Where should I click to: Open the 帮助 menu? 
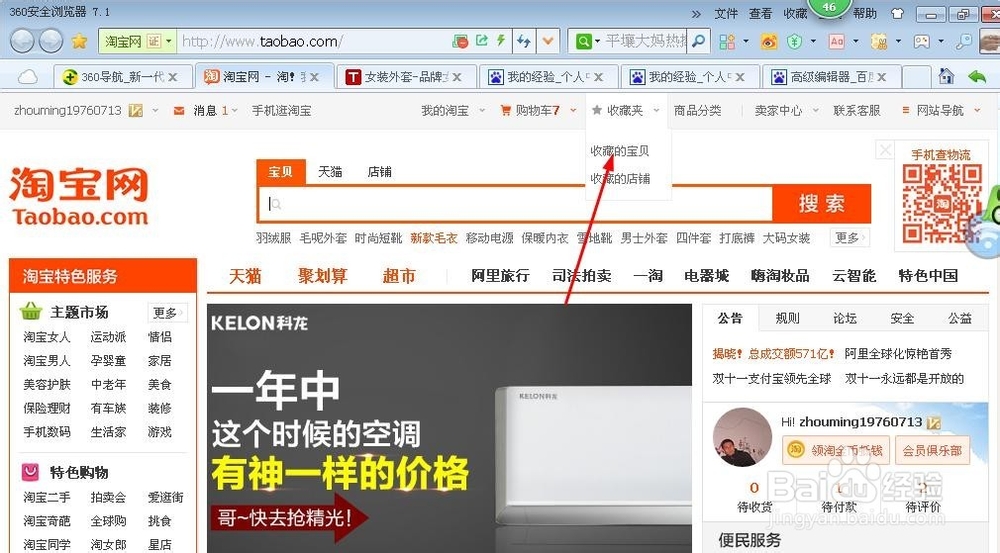865,13
